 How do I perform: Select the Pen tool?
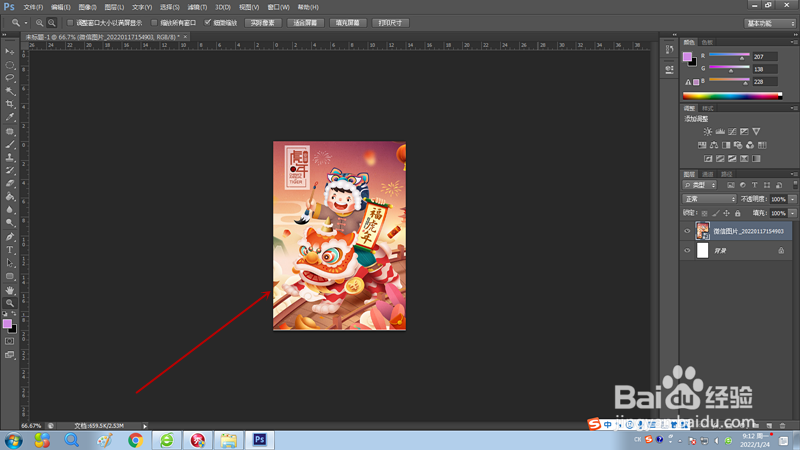click(10, 237)
